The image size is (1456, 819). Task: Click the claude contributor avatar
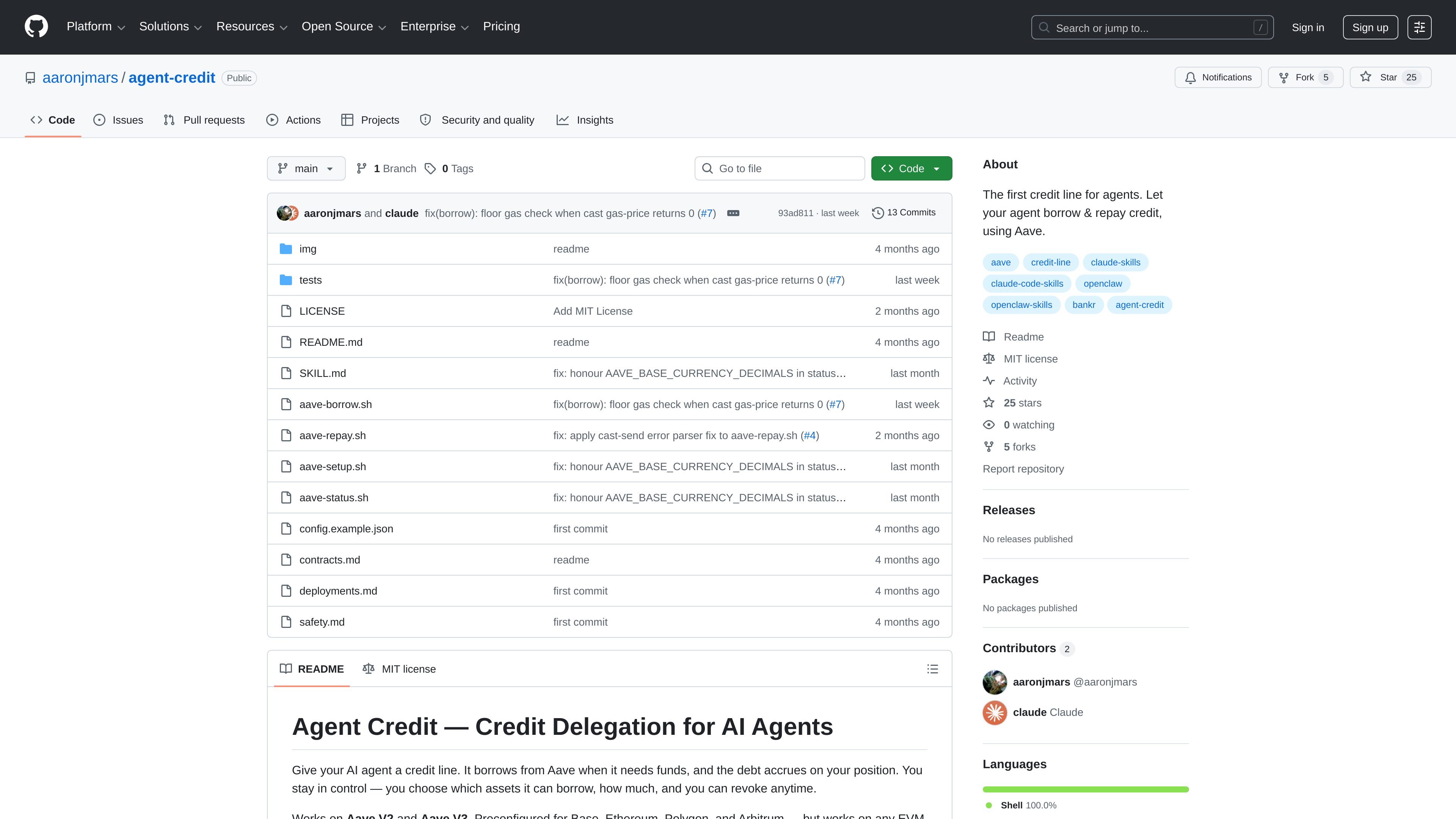[x=995, y=713]
